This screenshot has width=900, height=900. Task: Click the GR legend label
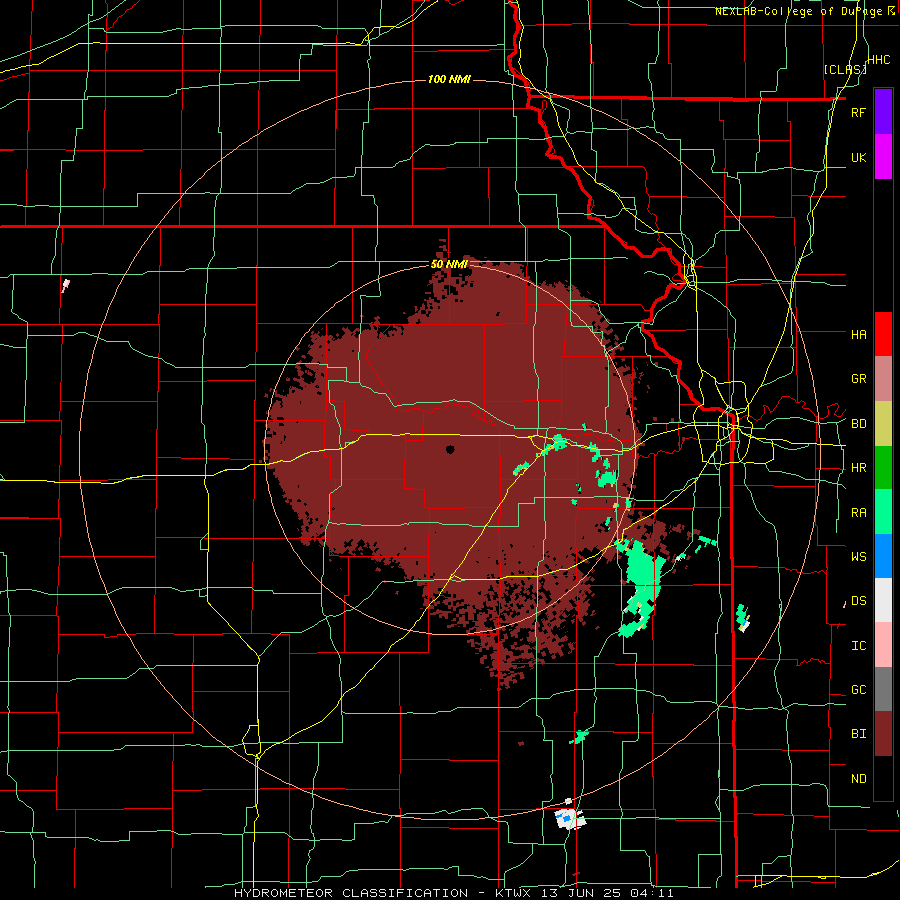[x=858, y=379]
